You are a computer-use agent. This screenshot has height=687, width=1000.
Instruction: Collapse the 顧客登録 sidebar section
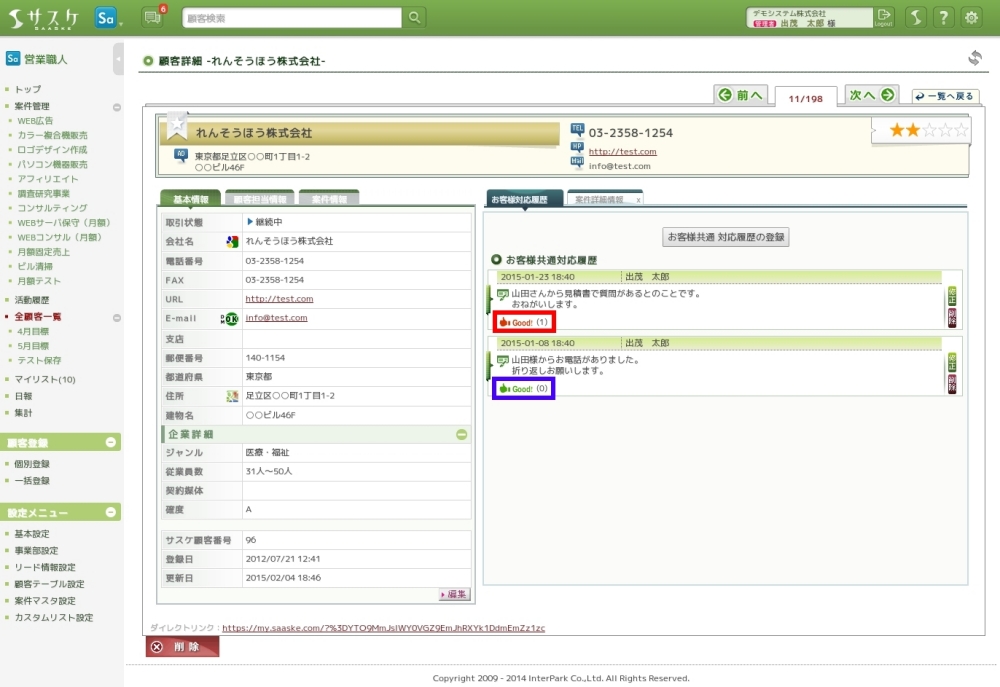pyautogui.click(x=110, y=443)
